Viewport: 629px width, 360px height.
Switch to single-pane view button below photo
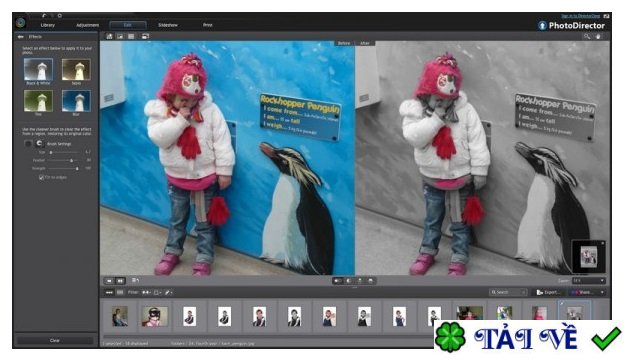(x=109, y=281)
